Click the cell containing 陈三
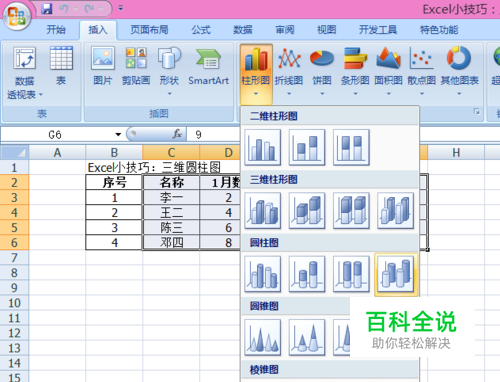The width and height of the screenshot is (500, 382). pos(171,228)
